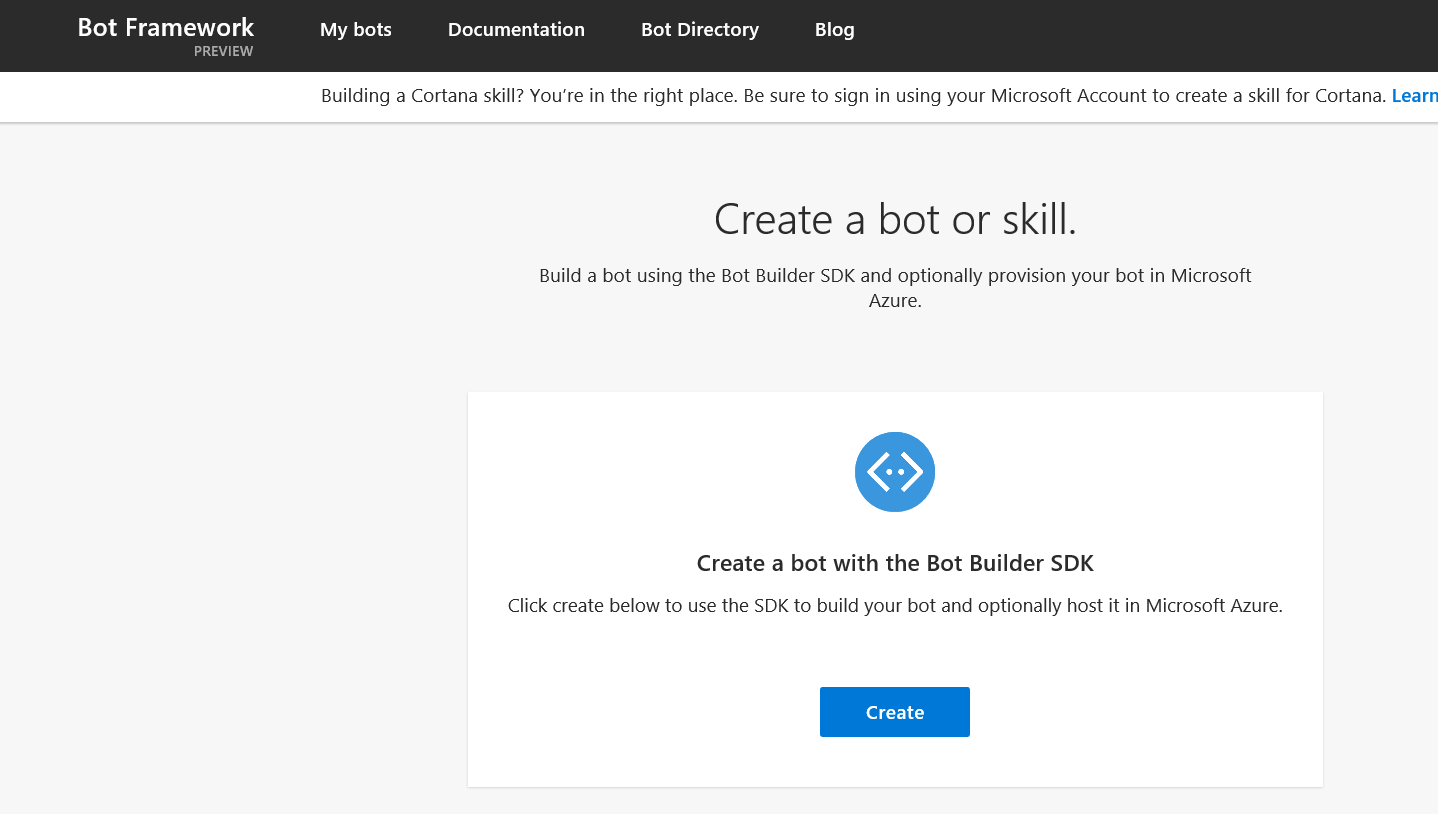Click the Create a bot or skill heading

point(894,219)
